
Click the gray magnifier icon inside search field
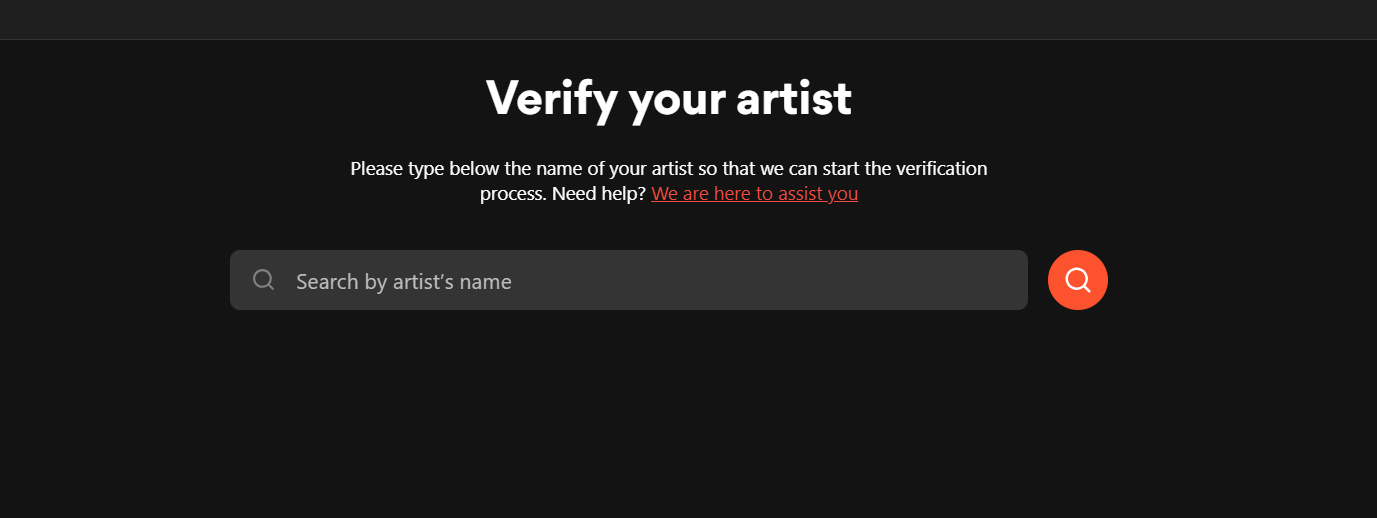coord(264,280)
